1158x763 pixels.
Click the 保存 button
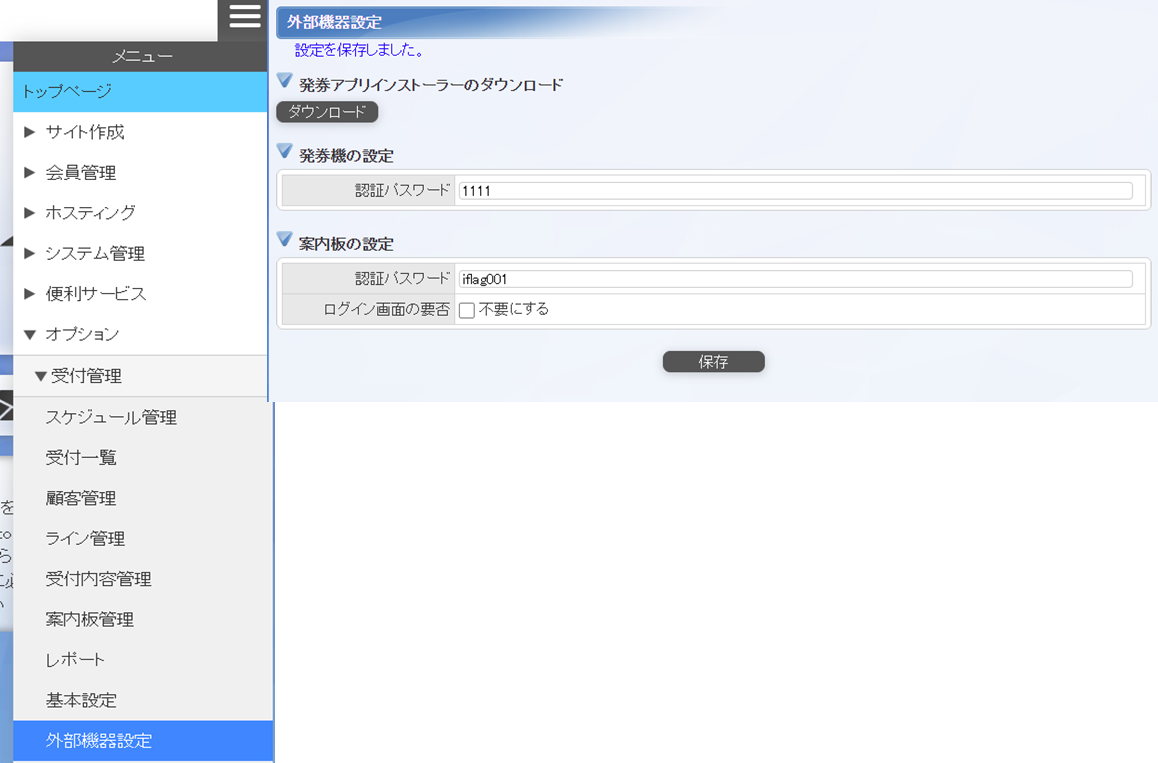click(713, 362)
